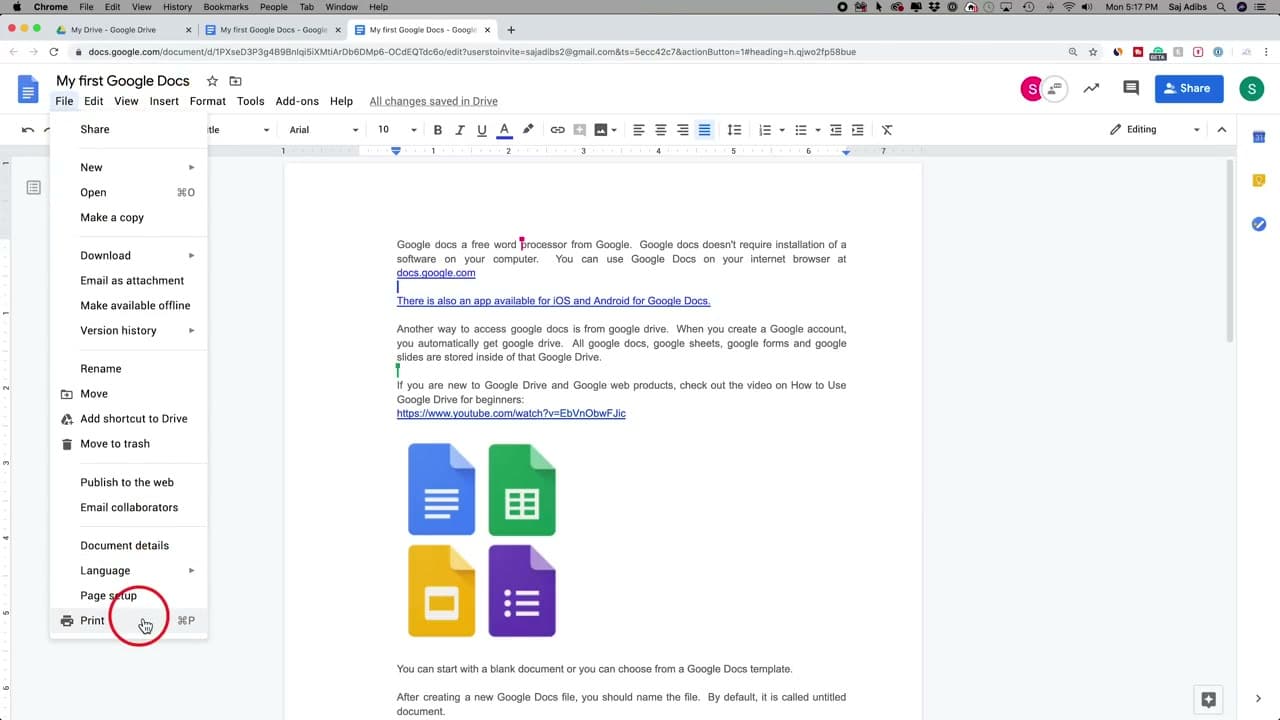Screen dimensions: 1280x720
Task: Open the Calendar side panel icon
Action: (x=1259, y=137)
